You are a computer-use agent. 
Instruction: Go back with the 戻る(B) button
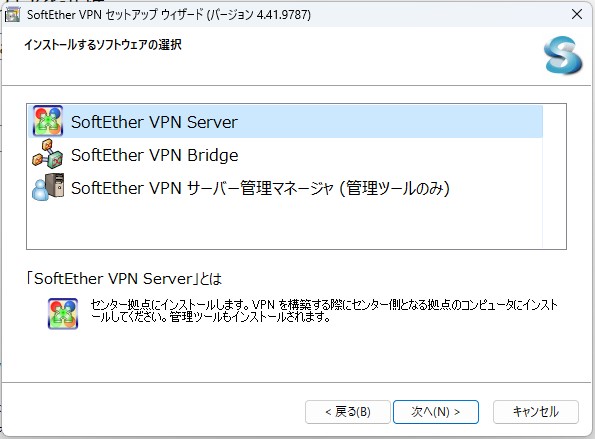pyautogui.click(x=348, y=412)
